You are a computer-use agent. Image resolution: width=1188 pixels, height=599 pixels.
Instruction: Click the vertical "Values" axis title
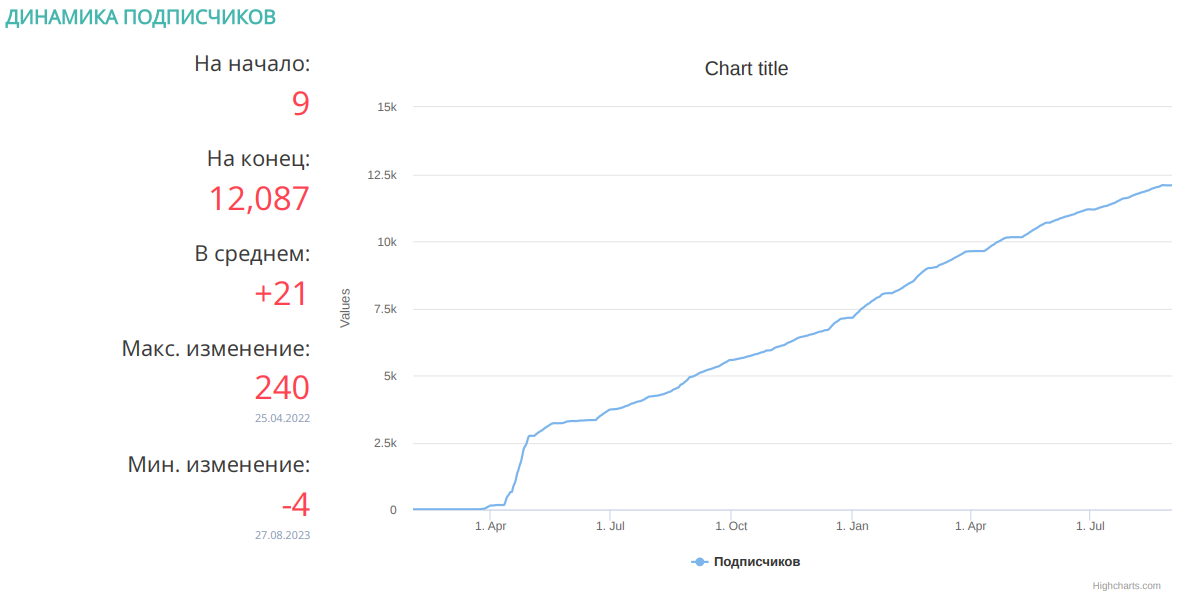pos(346,308)
